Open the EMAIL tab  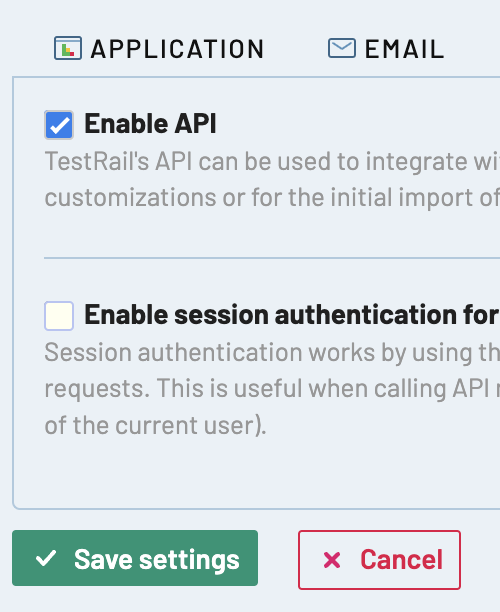point(386,48)
